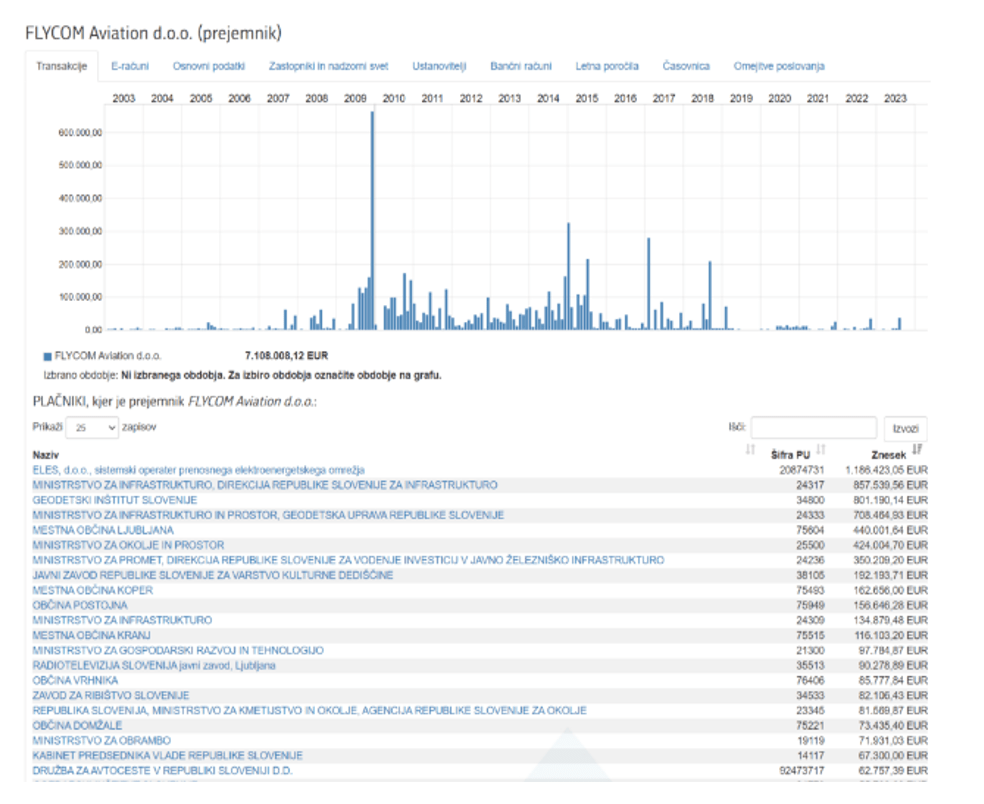The image size is (984, 804).
Task: Switch to the Ustanovitelji tab
Action: (x=439, y=66)
